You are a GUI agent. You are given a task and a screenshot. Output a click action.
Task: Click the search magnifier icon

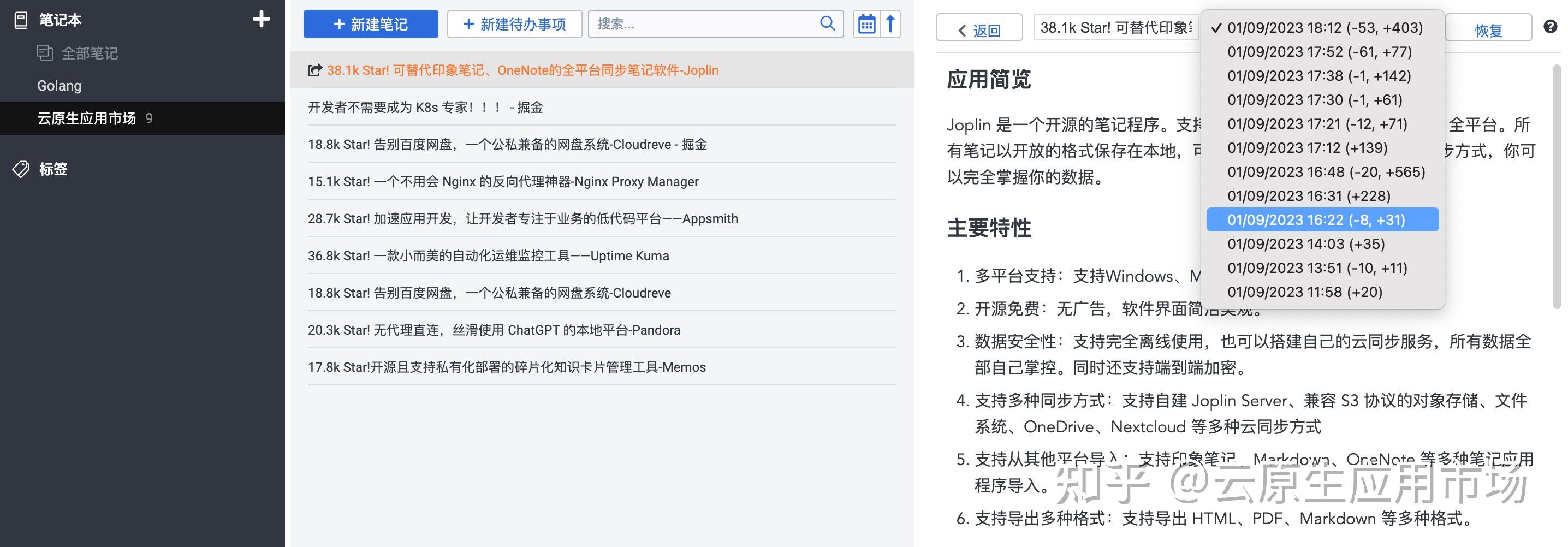coord(827,23)
